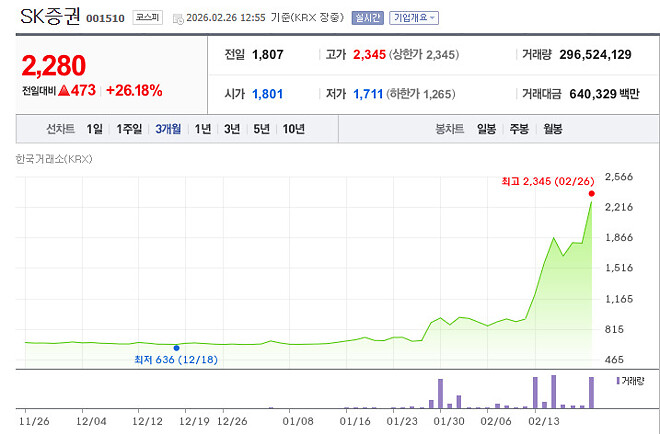The height and width of the screenshot is (434, 660).
Task: Select the 5년 line chart tab
Action: pyautogui.click(x=261, y=129)
